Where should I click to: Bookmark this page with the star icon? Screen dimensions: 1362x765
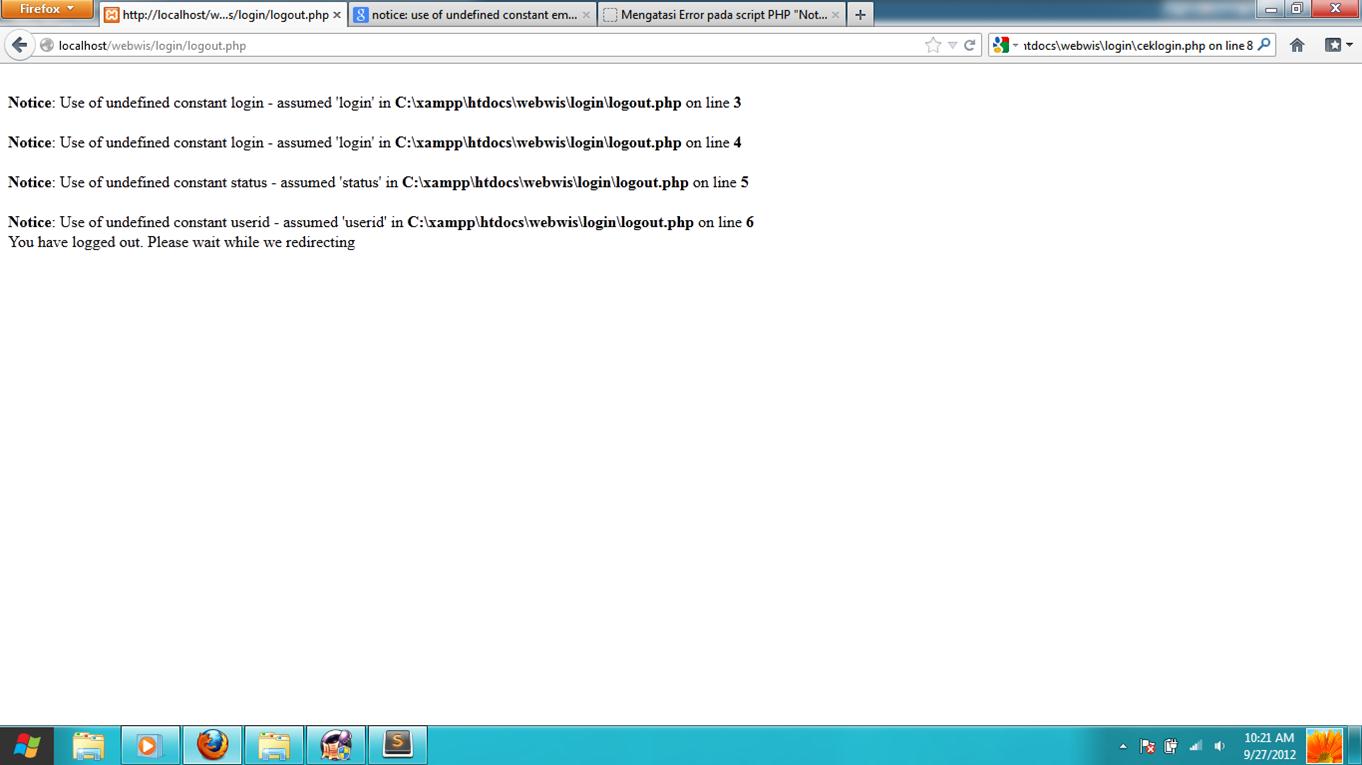click(x=933, y=45)
